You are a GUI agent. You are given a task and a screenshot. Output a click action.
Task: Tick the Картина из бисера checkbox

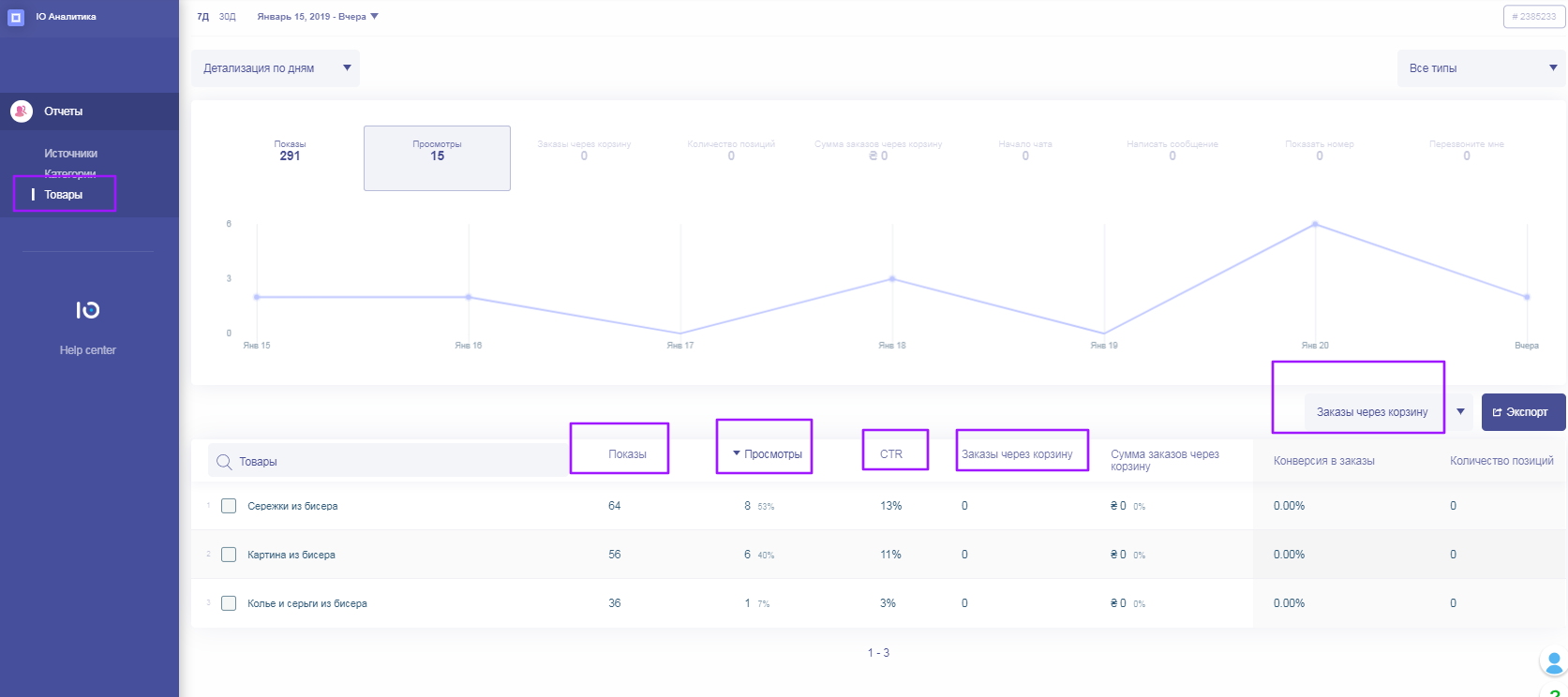[229, 555]
